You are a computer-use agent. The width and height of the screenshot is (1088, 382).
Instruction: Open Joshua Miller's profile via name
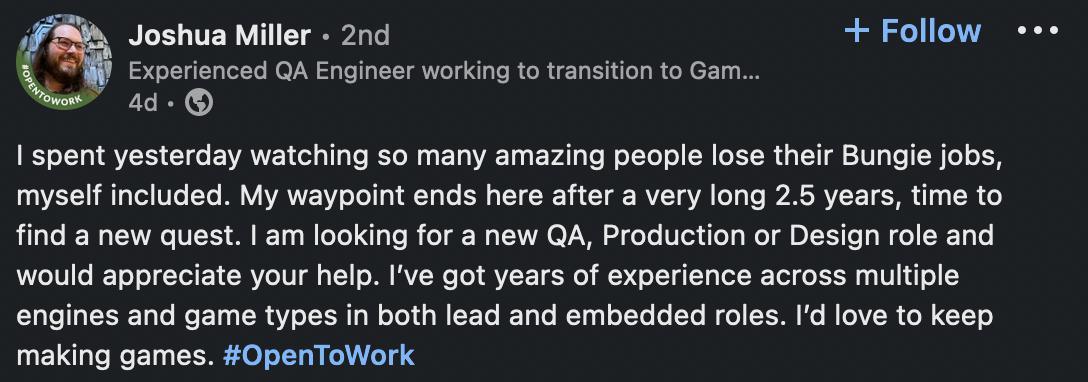pyautogui.click(x=219, y=35)
